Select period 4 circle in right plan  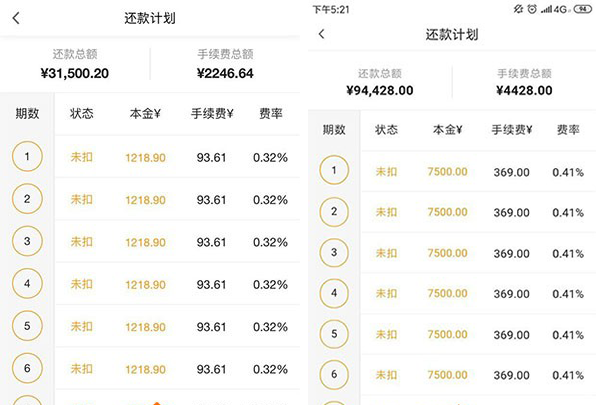click(334, 293)
